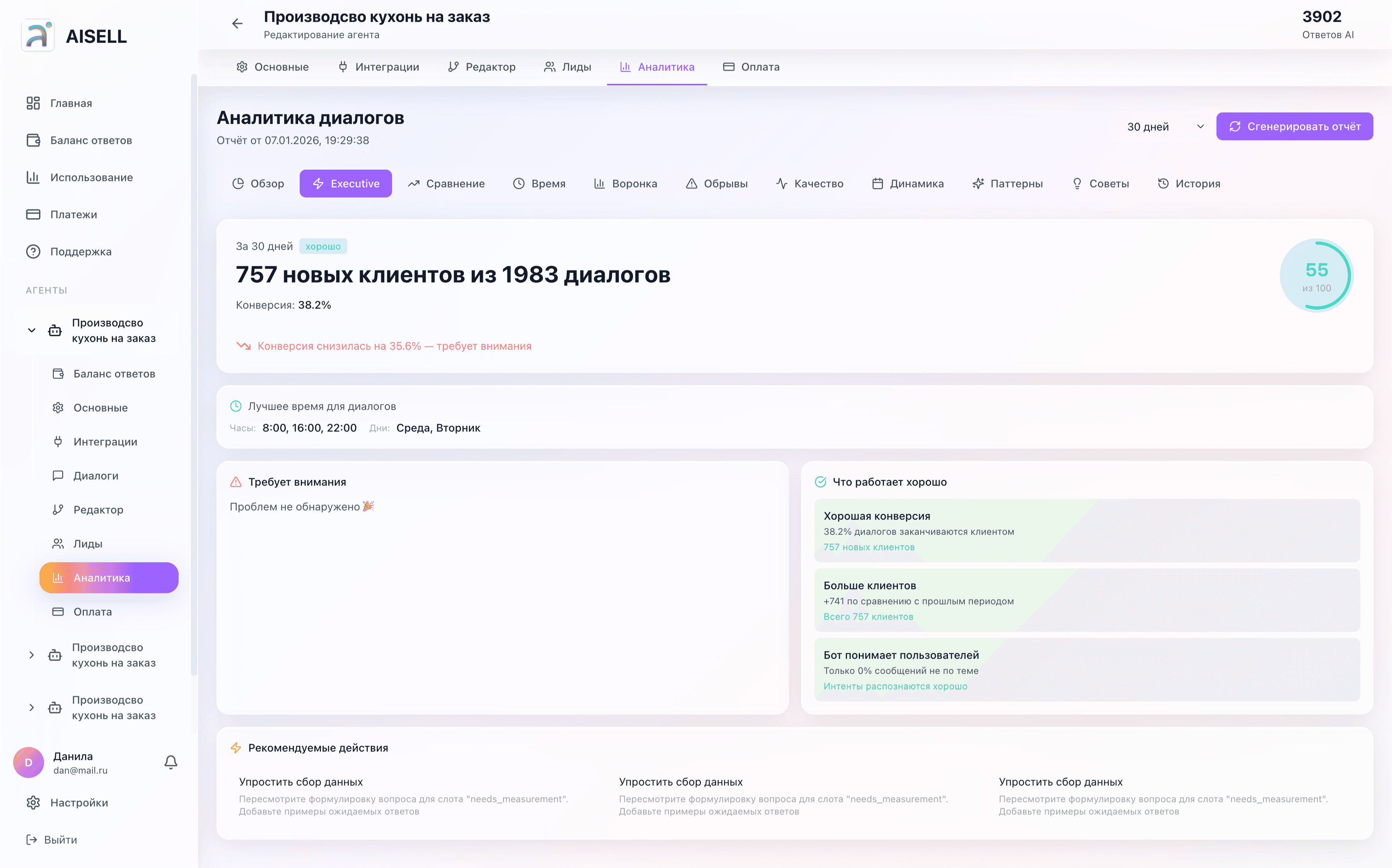Click the Настройки gear icon
The width and height of the screenshot is (1392, 868).
click(33, 802)
